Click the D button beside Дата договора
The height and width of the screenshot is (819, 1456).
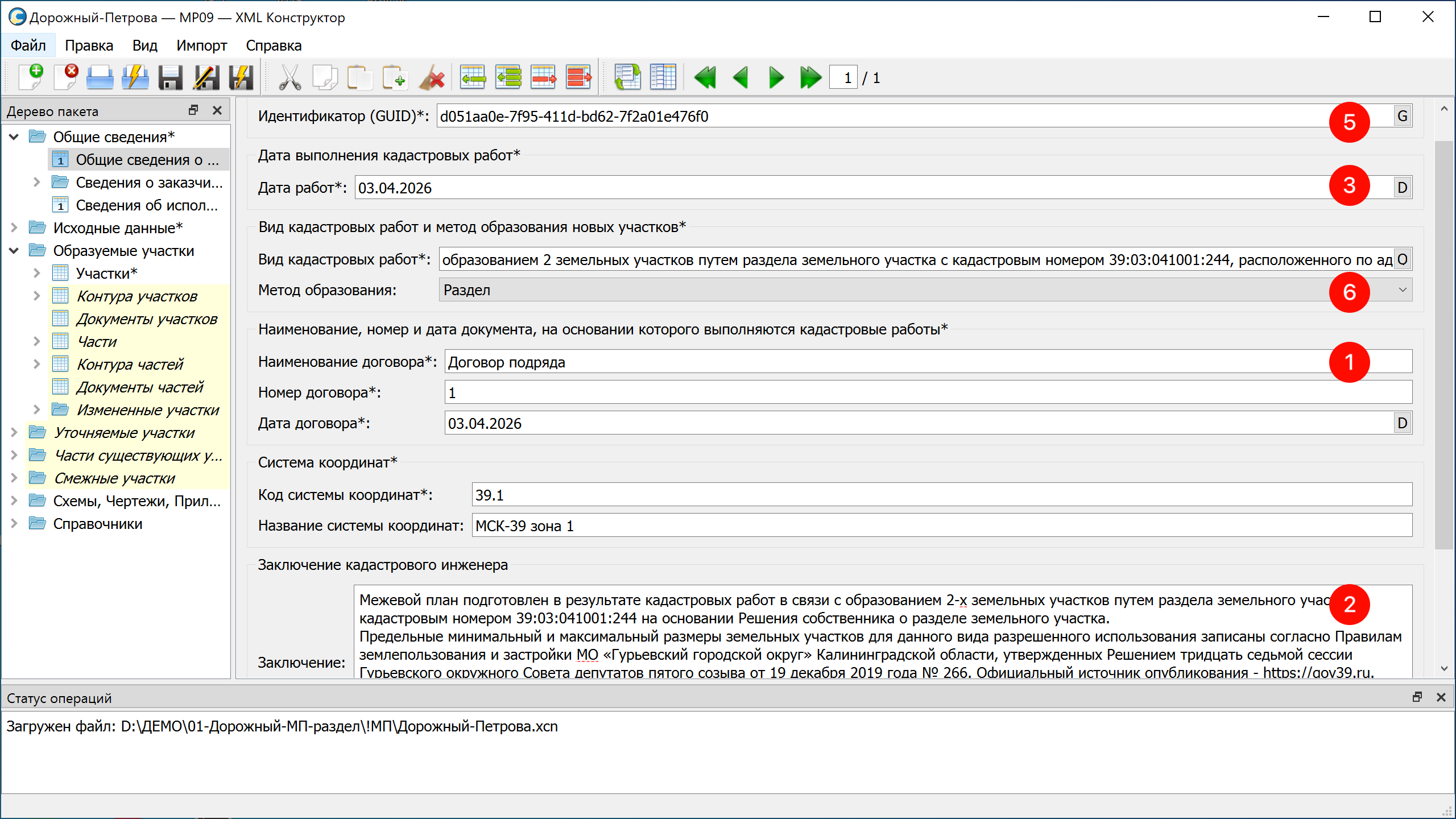tap(1403, 423)
